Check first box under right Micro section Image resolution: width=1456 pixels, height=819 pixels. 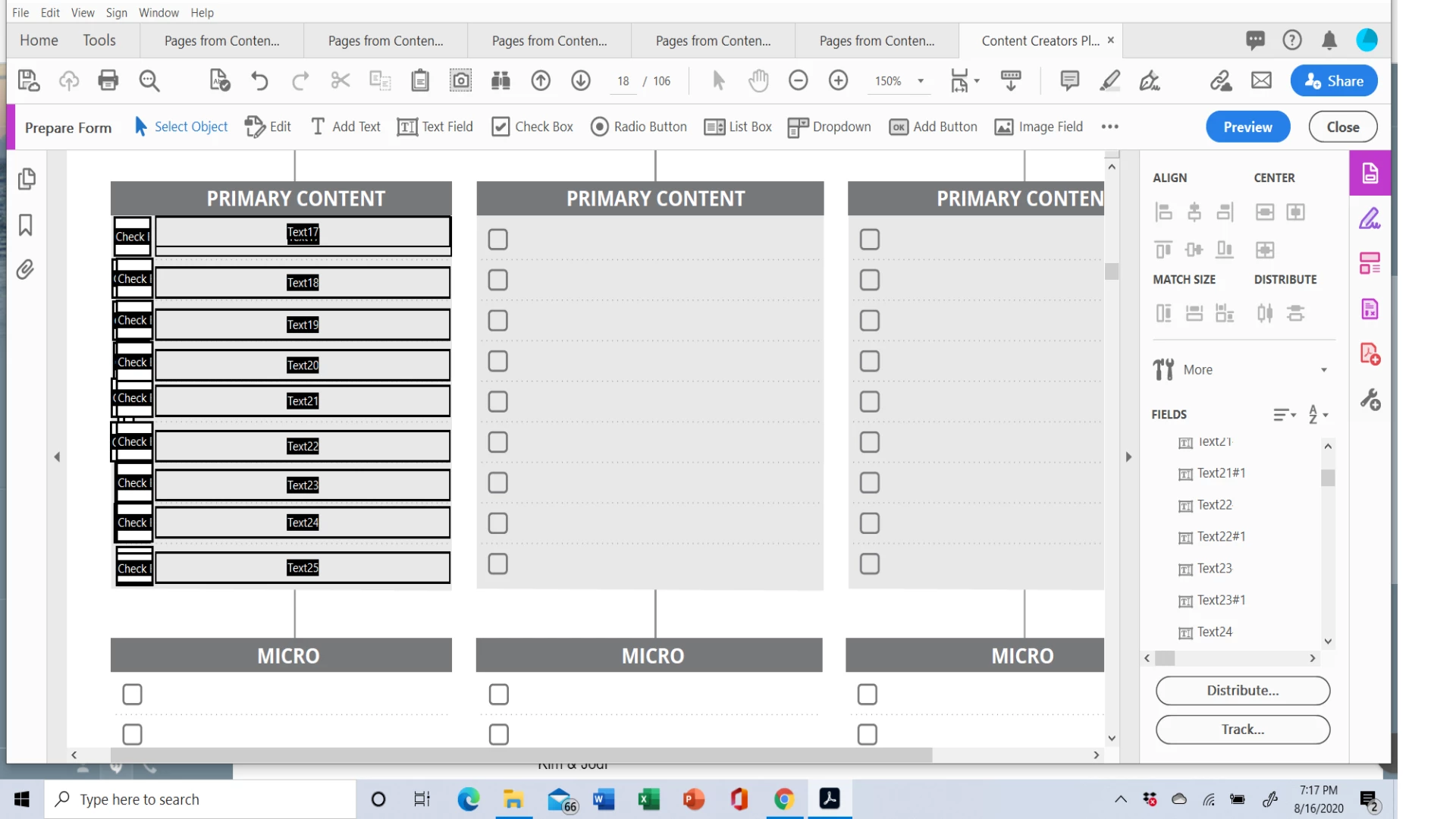coord(868,695)
